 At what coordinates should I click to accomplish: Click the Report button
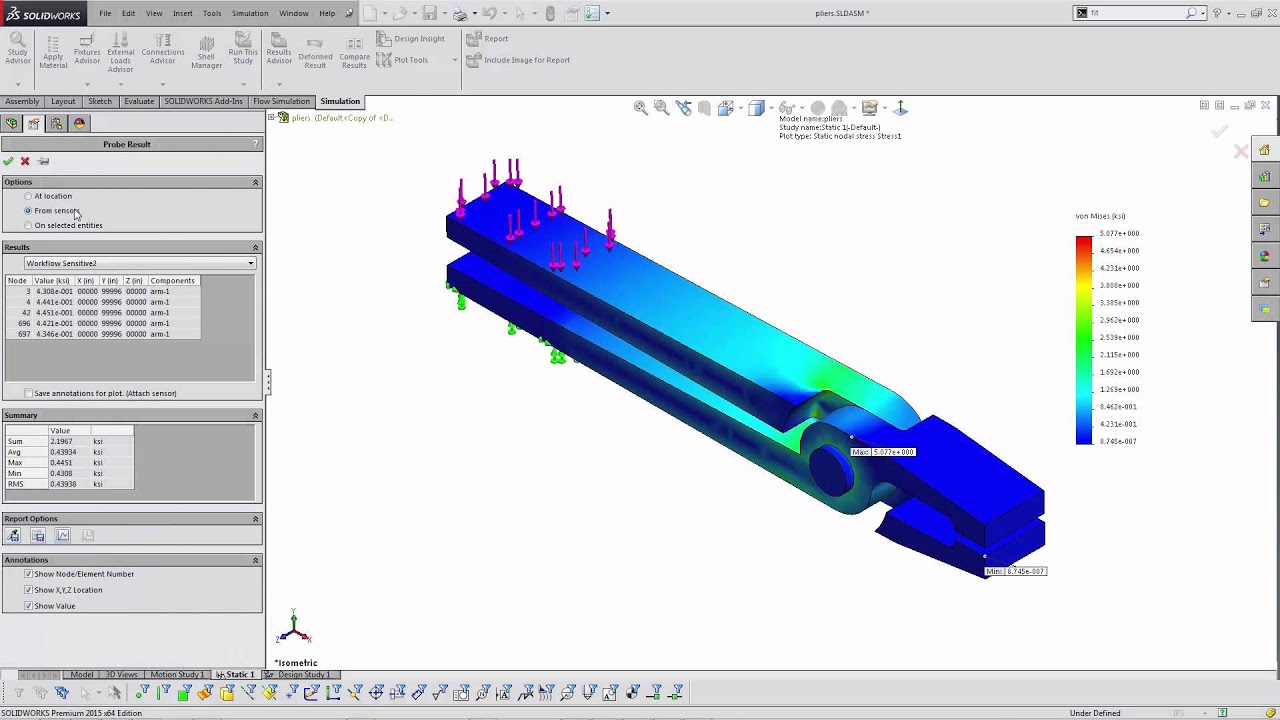[488, 39]
